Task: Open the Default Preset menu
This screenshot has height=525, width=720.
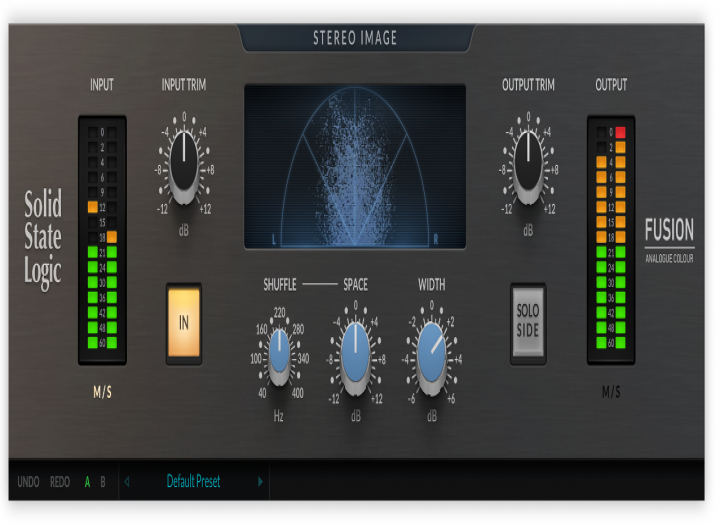Action: [x=193, y=481]
